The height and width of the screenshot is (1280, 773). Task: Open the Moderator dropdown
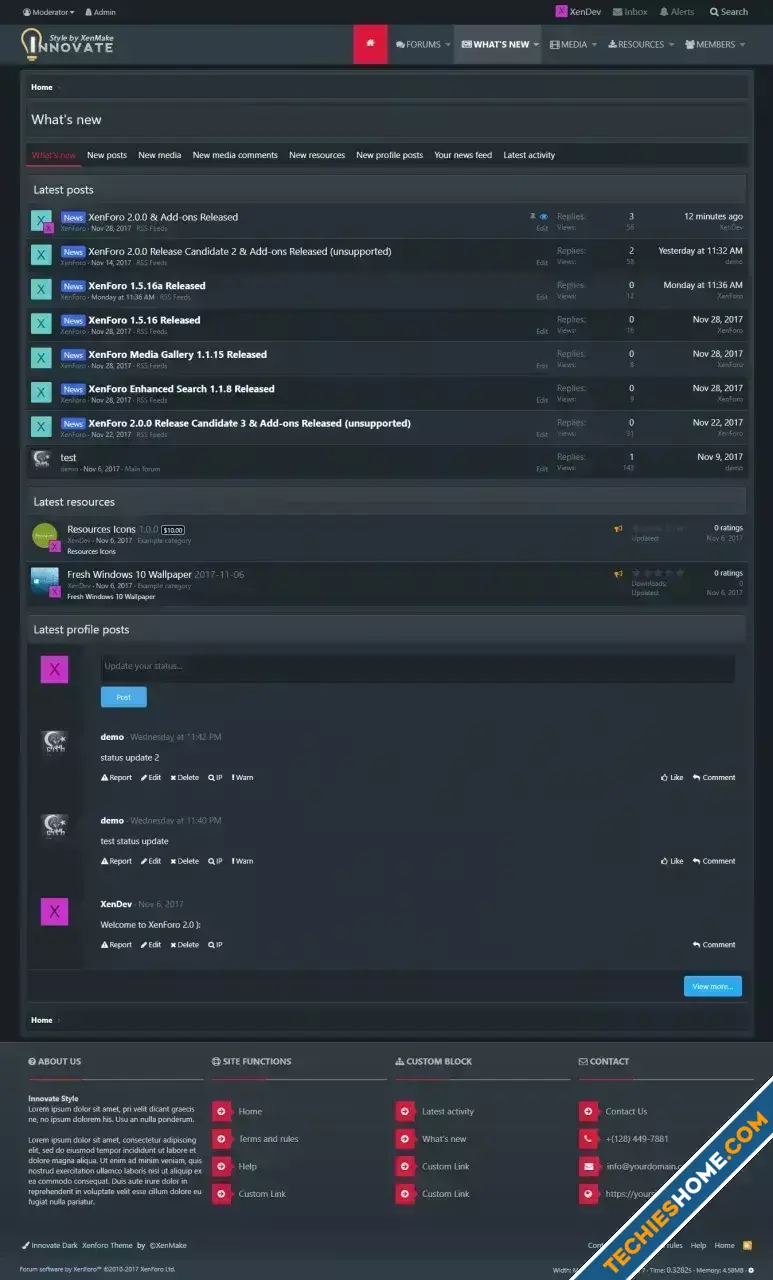pos(48,12)
